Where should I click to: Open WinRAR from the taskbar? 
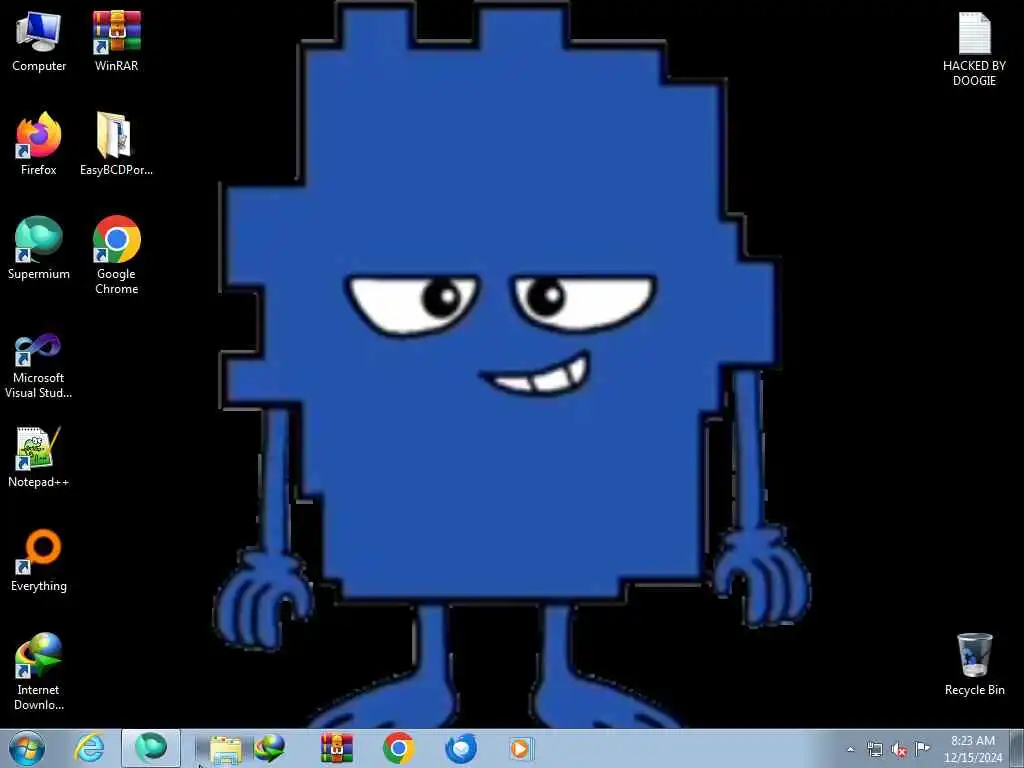click(x=337, y=748)
